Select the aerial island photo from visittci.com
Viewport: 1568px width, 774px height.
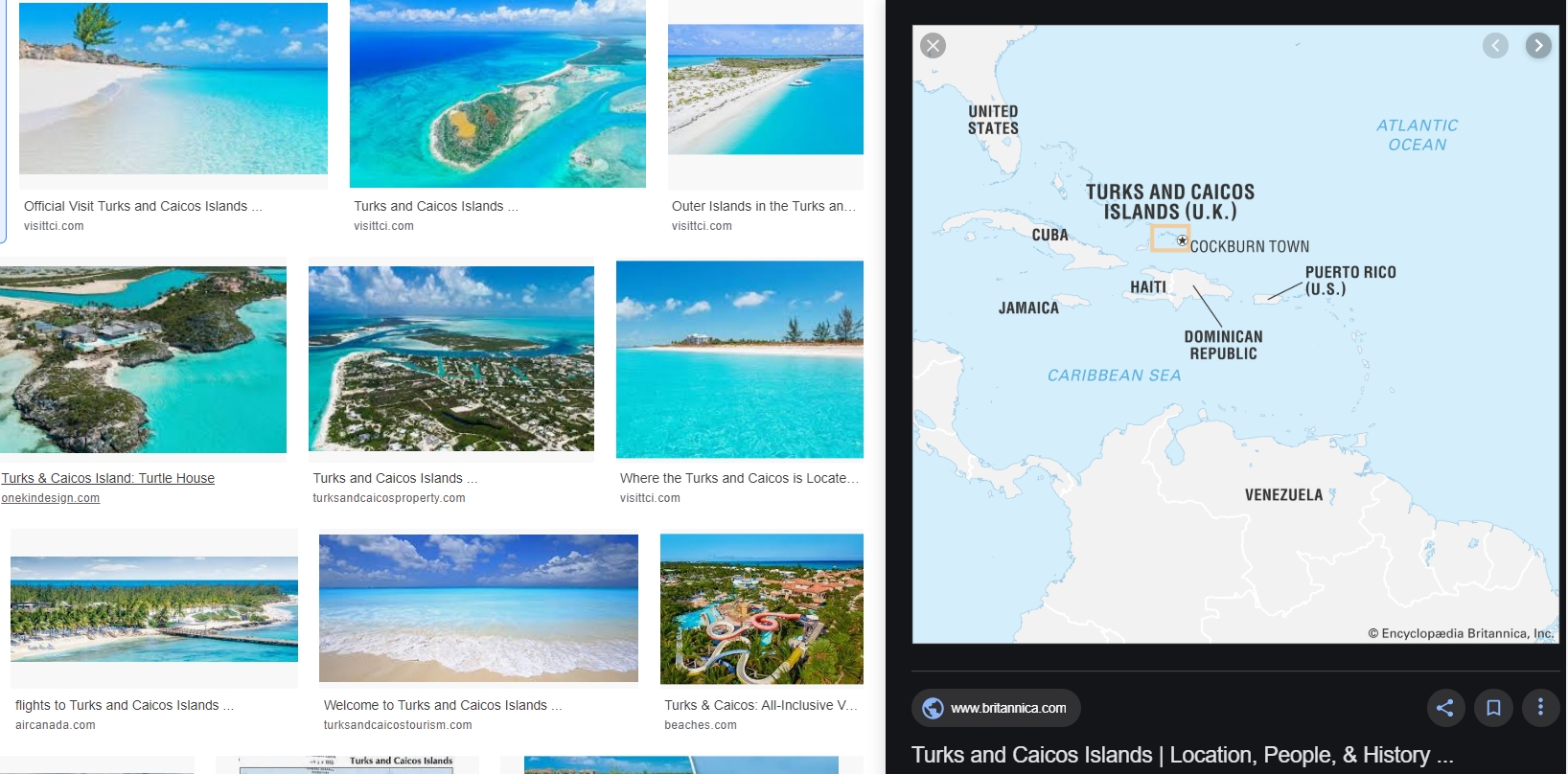pyautogui.click(x=497, y=94)
